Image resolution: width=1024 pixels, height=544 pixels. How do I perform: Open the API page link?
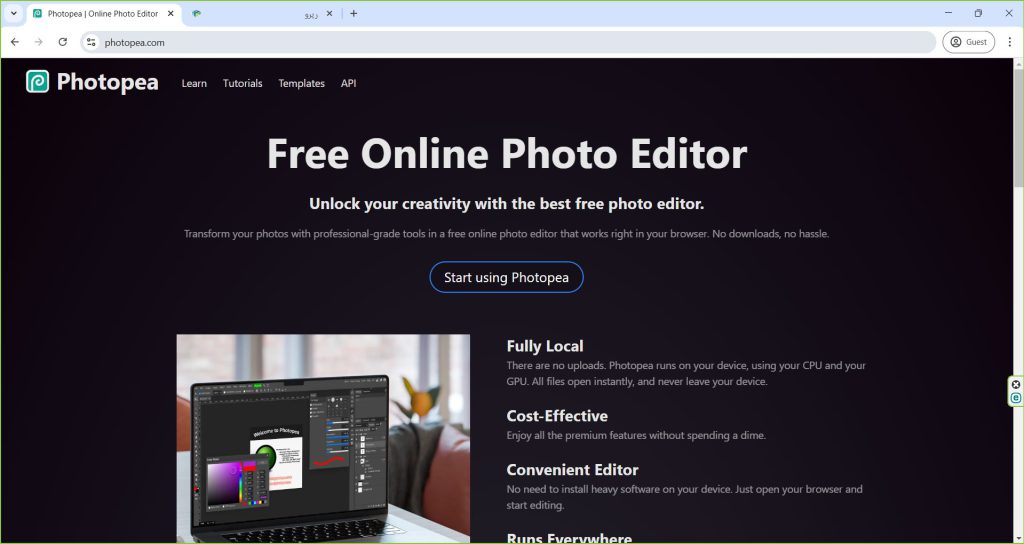pos(348,84)
